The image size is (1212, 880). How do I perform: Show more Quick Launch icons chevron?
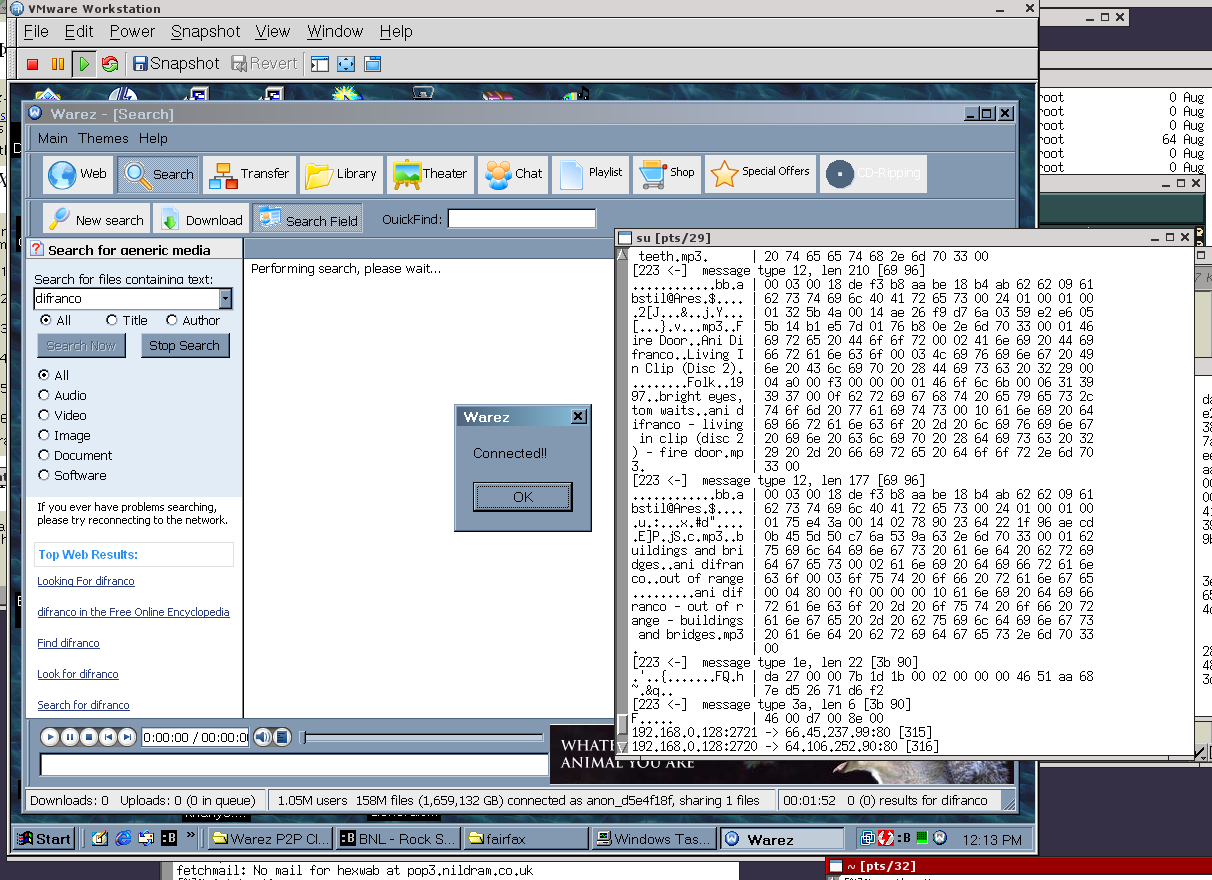pyautogui.click(x=190, y=835)
